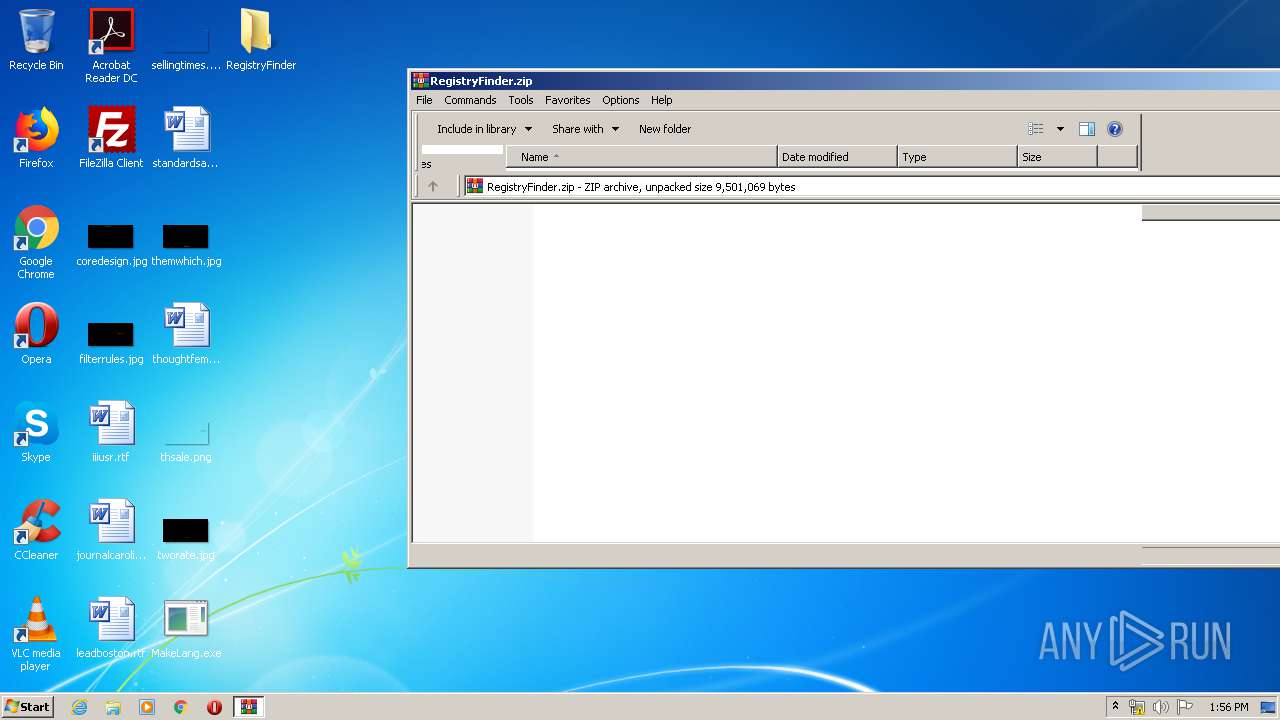1280x720 pixels.
Task: Open journalcaroli... document icon
Action: click(111, 531)
